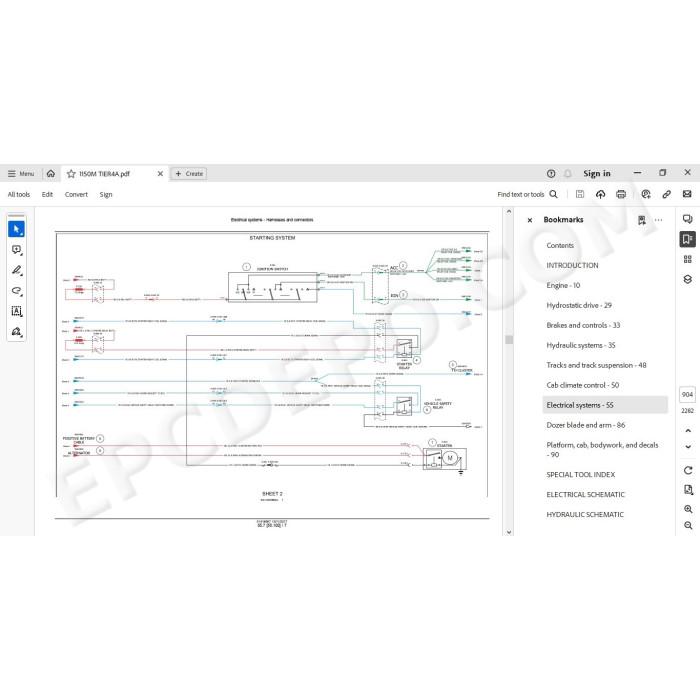Click the Print icon
Image resolution: width=700 pixels, height=700 pixels.
(x=621, y=194)
